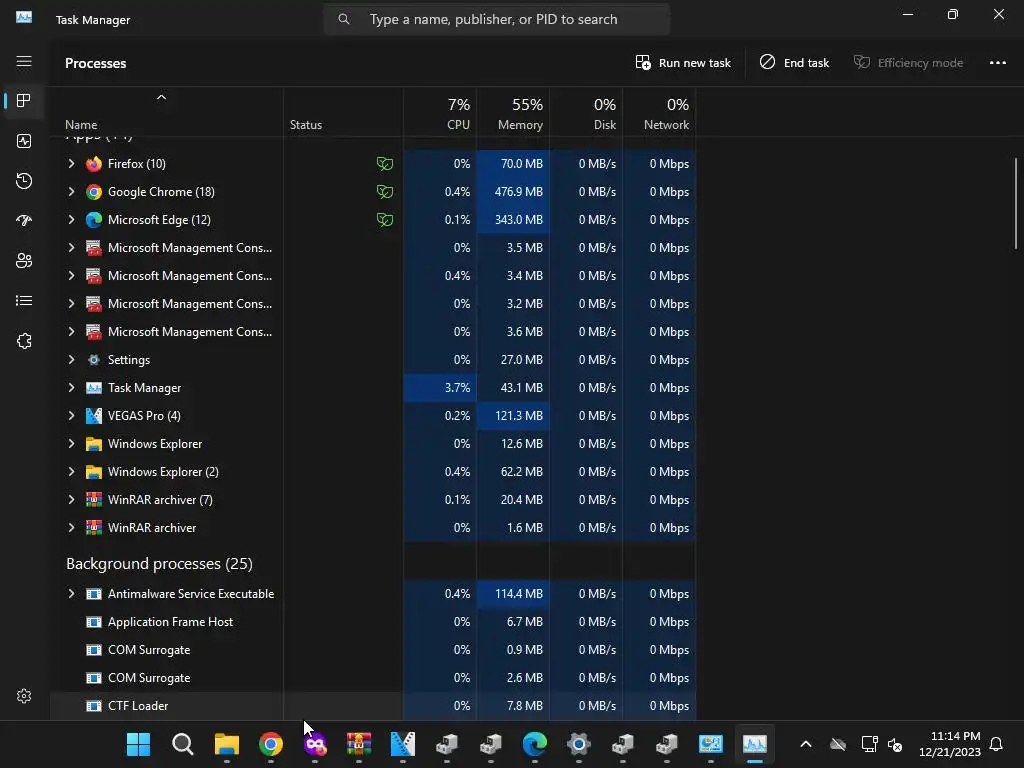
Task: Select the Application Frame Host row
Action: click(373, 622)
